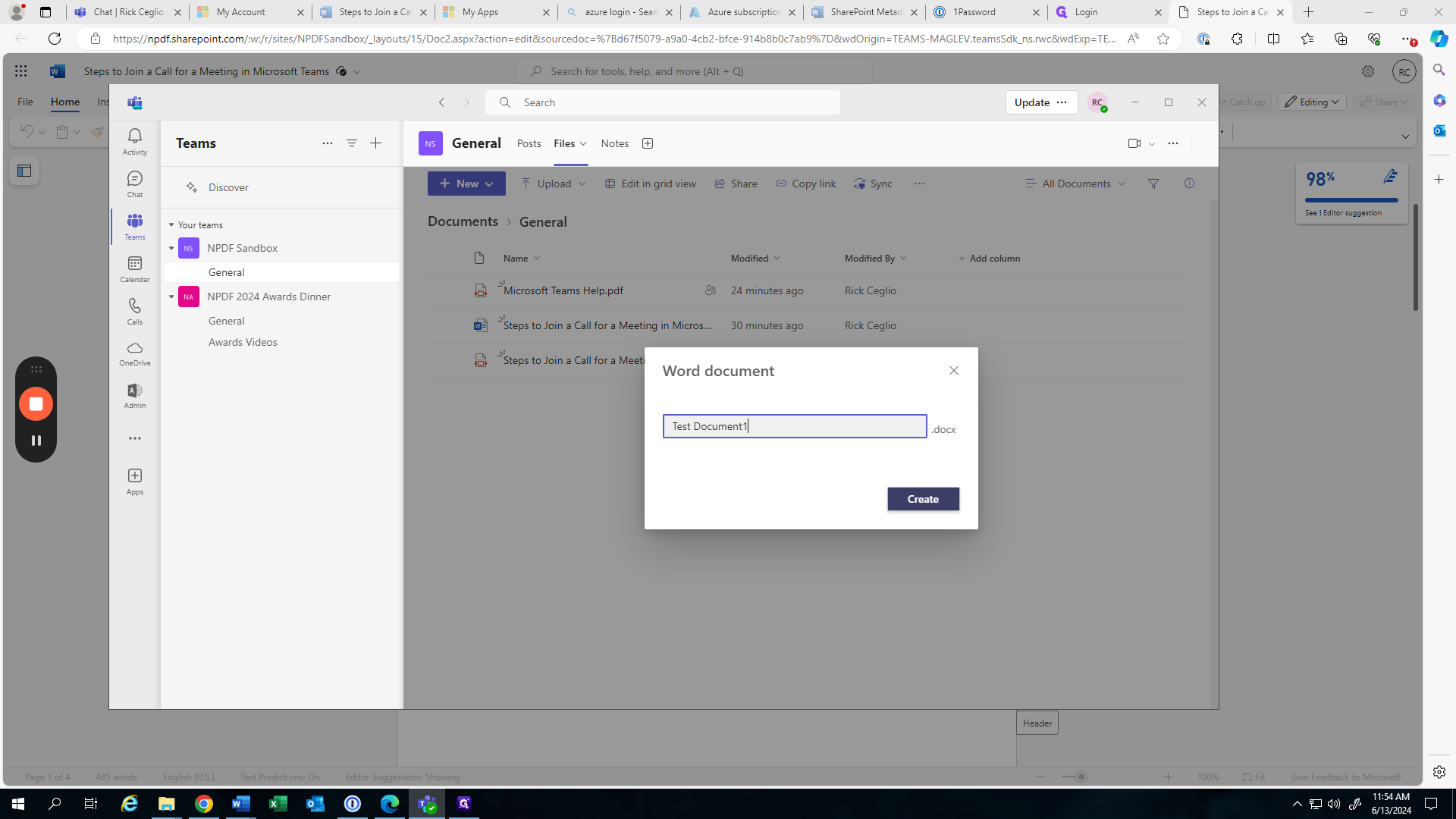Open the Word app launcher waffle
Viewport: 1456px width, 819px height.
[x=20, y=71]
